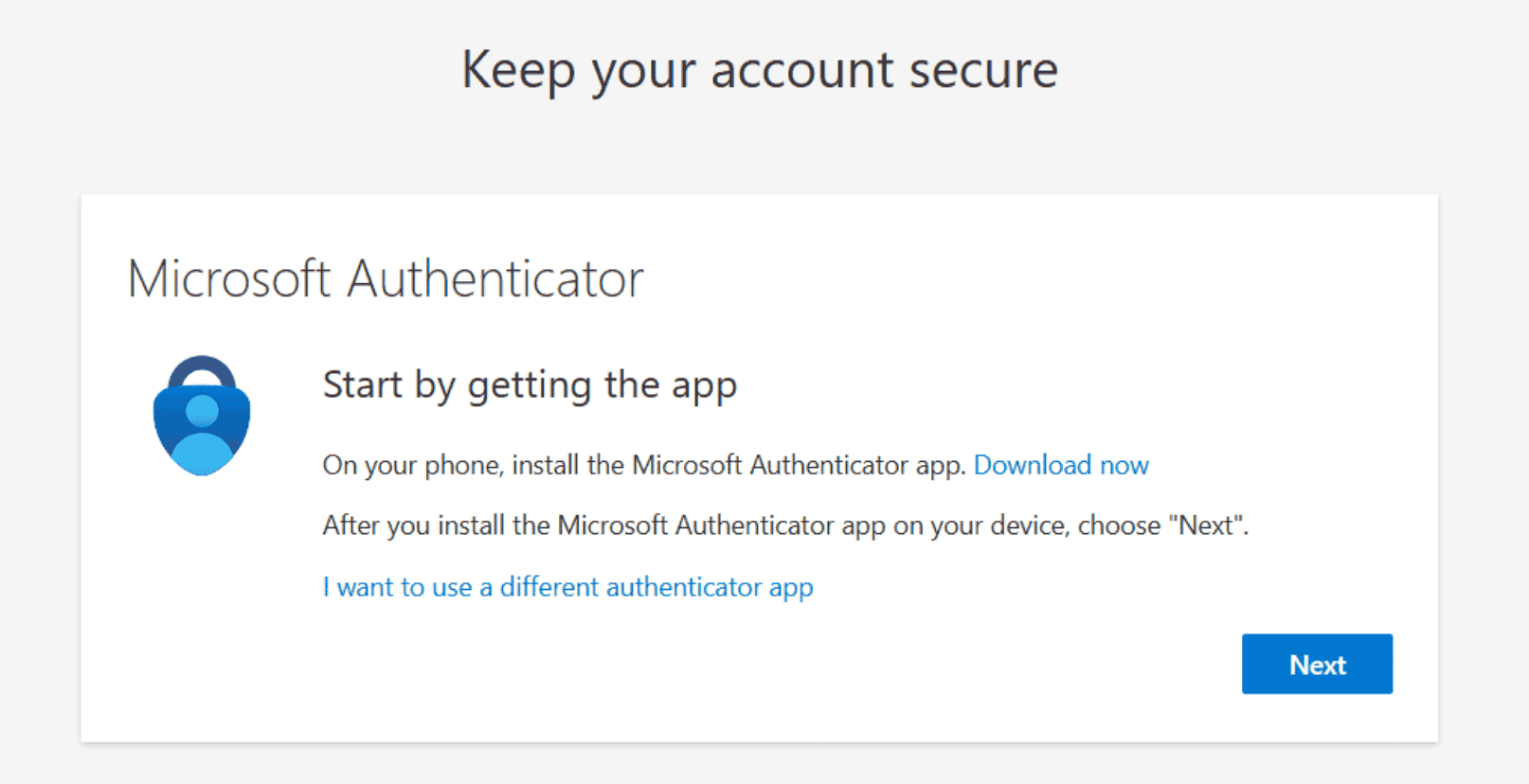Click the On your phone, install instruction text
This screenshot has width=1529, height=784.
coord(644,465)
